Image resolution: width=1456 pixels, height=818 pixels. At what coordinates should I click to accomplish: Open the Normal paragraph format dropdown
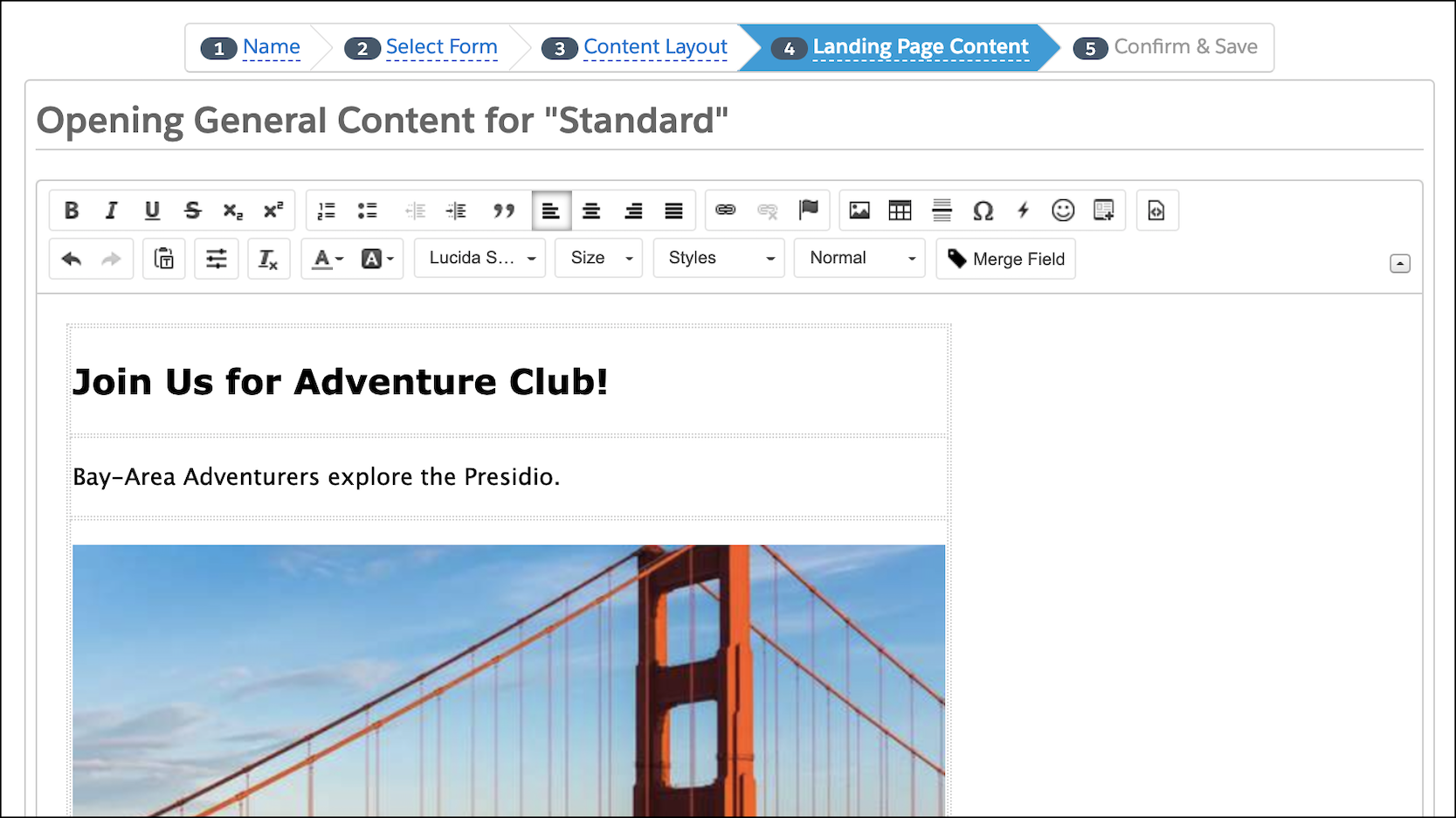[859, 258]
